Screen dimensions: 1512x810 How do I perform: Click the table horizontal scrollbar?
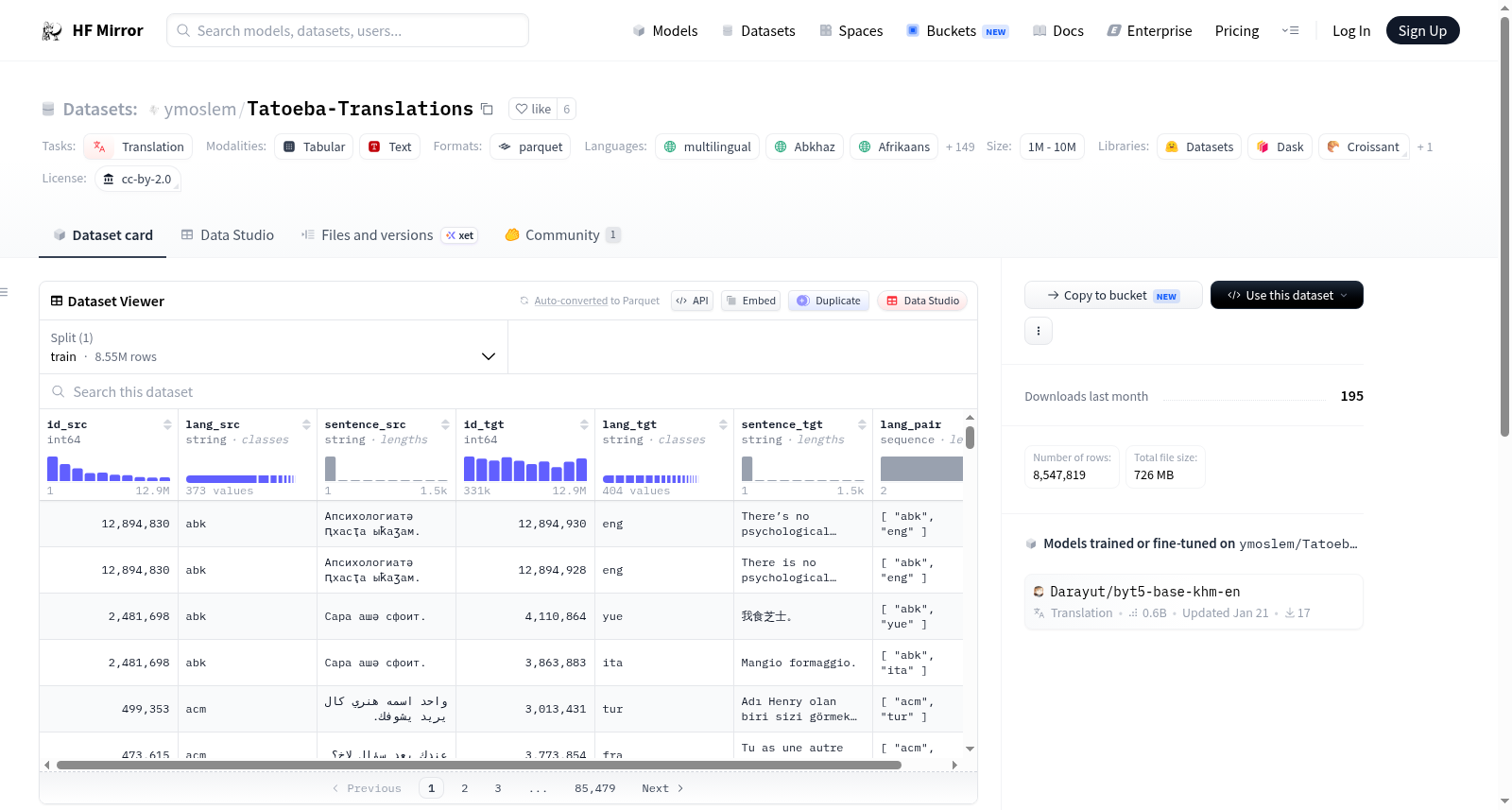[479, 765]
